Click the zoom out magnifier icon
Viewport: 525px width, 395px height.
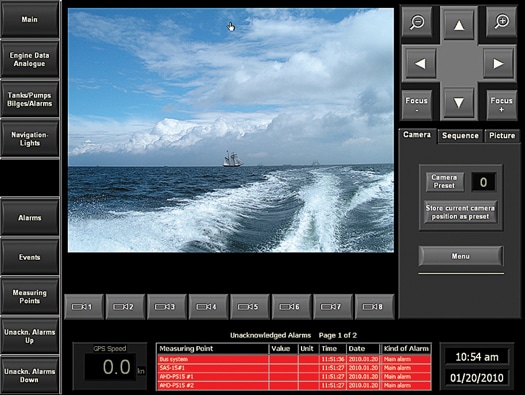[417, 22]
